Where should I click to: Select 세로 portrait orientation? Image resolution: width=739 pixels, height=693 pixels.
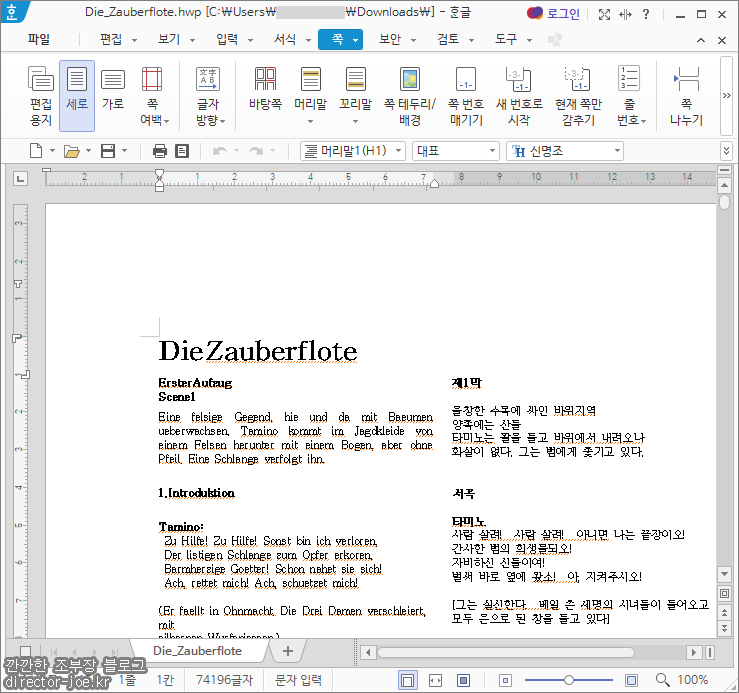coord(77,96)
